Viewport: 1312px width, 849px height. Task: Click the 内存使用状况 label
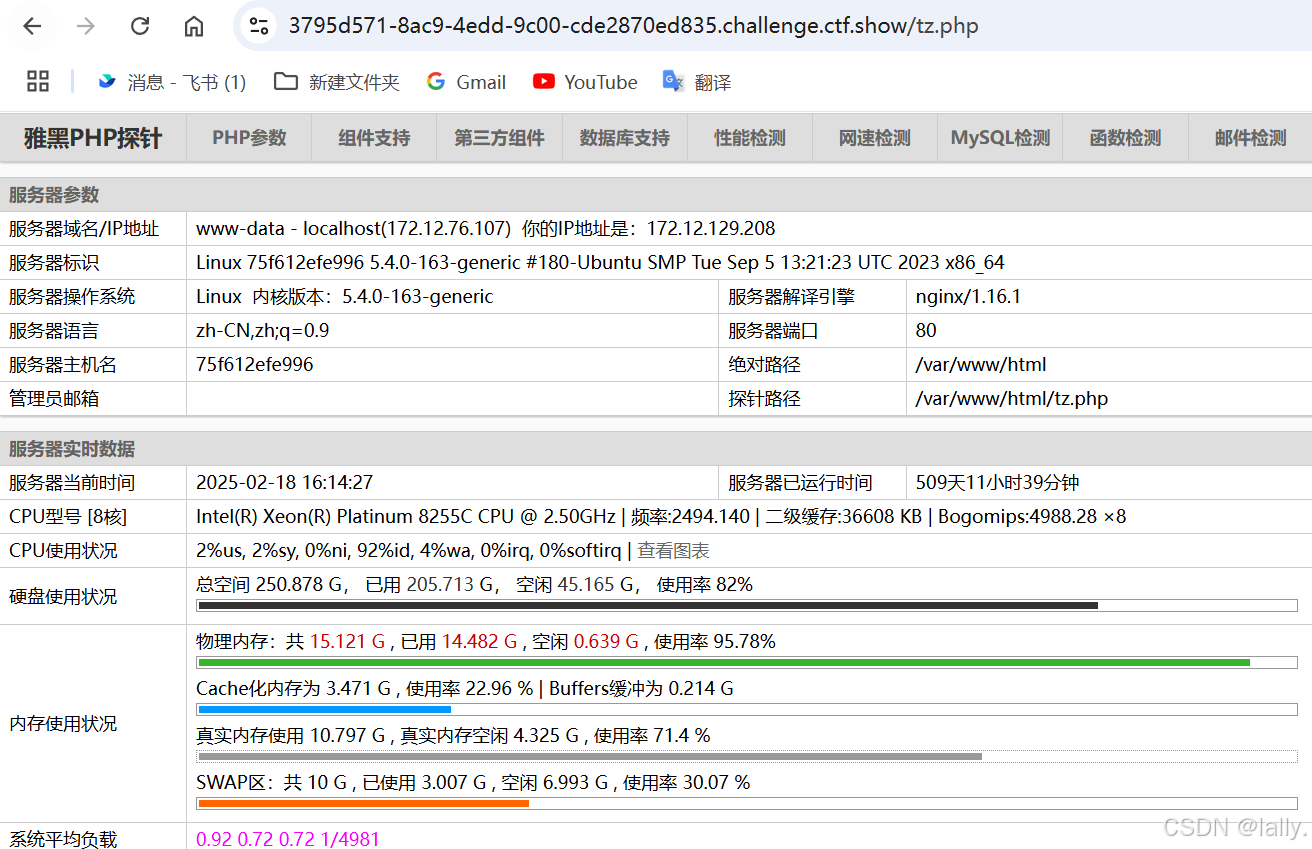pyautogui.click(x=63, y=723)
